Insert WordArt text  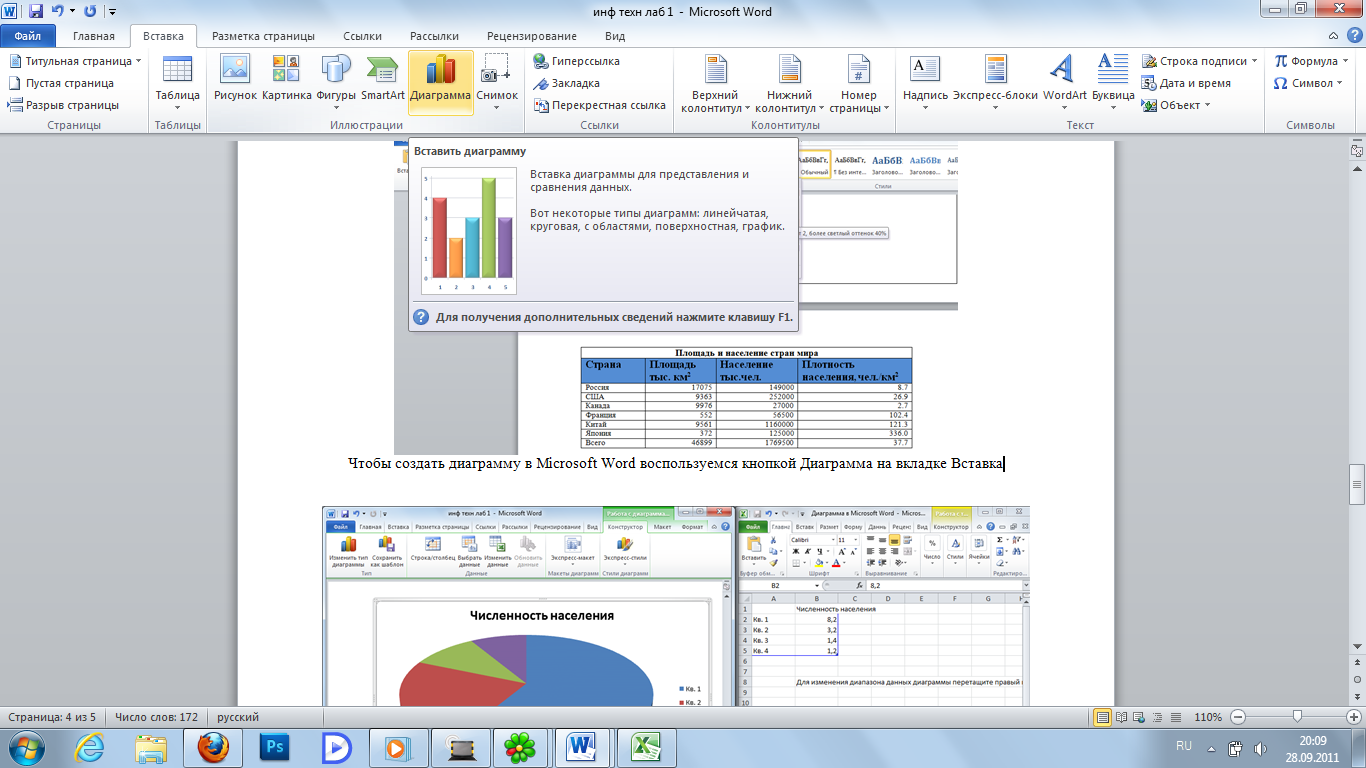(1064, 81)
